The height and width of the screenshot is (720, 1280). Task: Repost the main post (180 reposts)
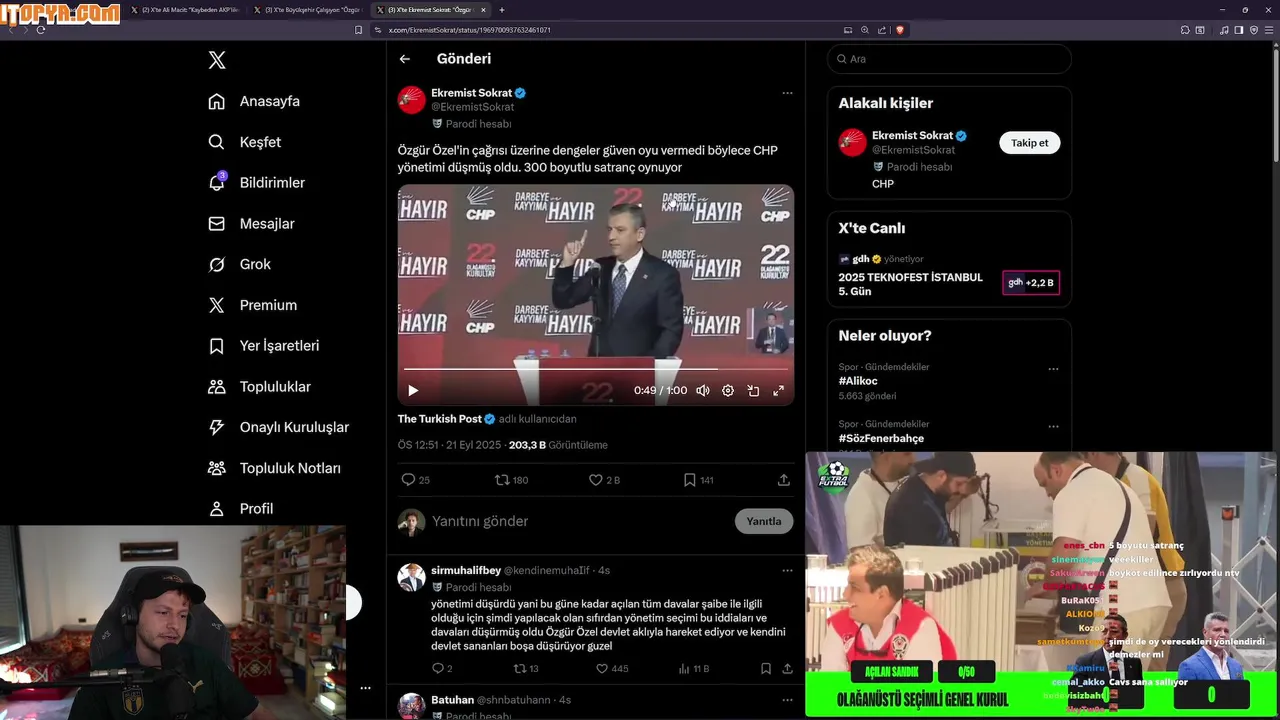[511, 480]
